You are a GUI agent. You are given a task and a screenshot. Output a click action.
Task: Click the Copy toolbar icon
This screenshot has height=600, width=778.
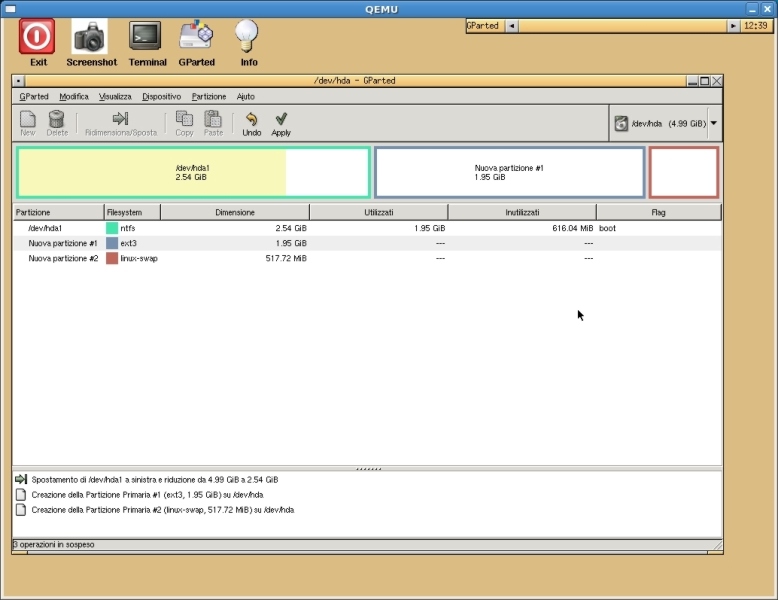pyautogui.click(x=184, y=119)
